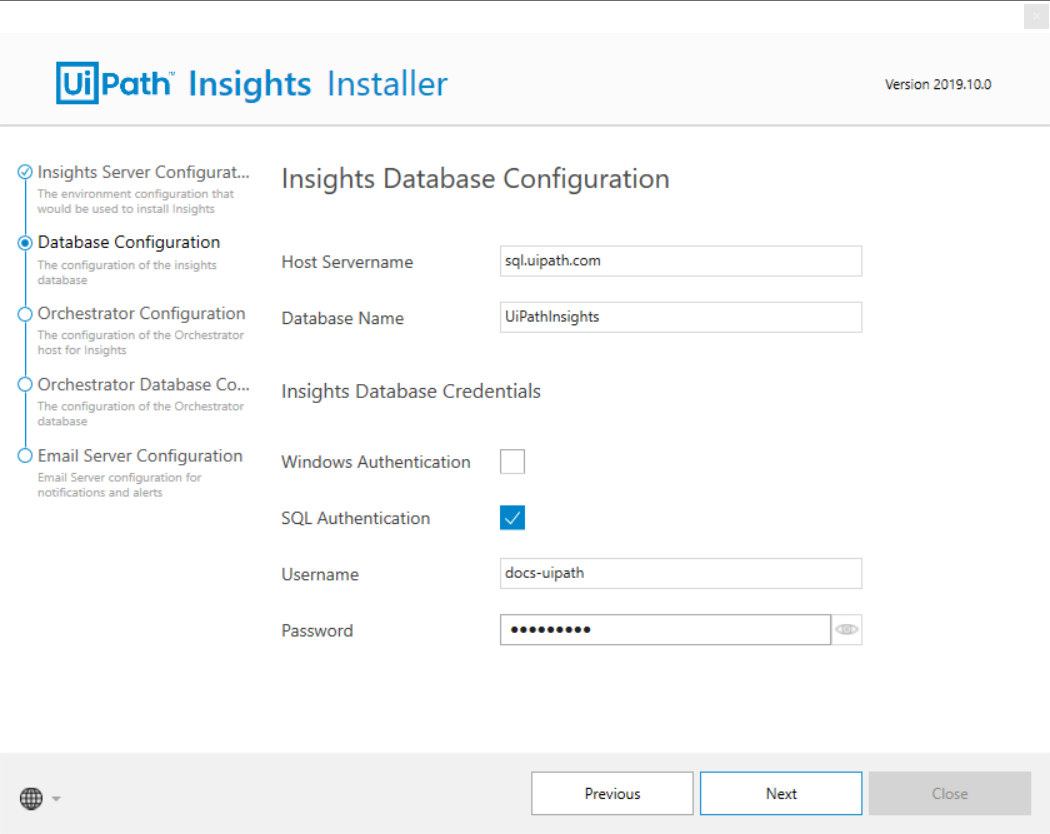
Task: Click the Windows Authentication label
Action: [376, 462]
